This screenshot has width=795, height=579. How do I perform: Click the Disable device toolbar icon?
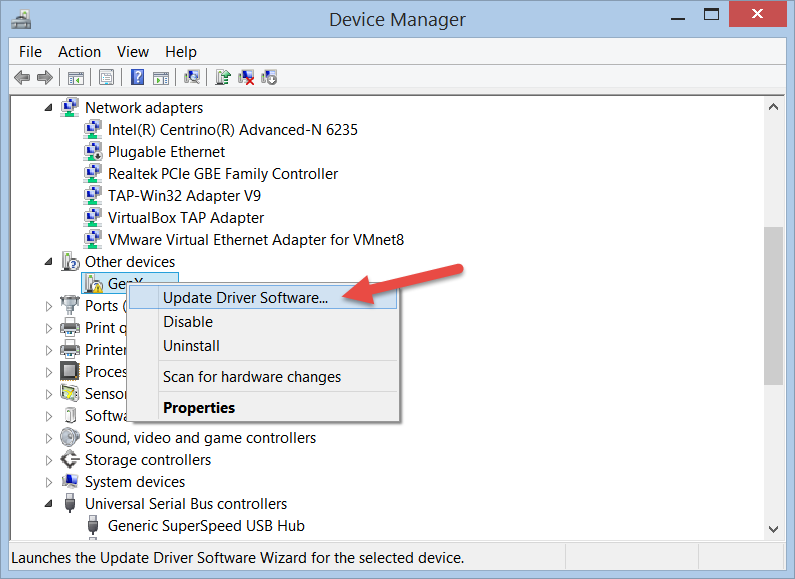(x=269, y=77)
